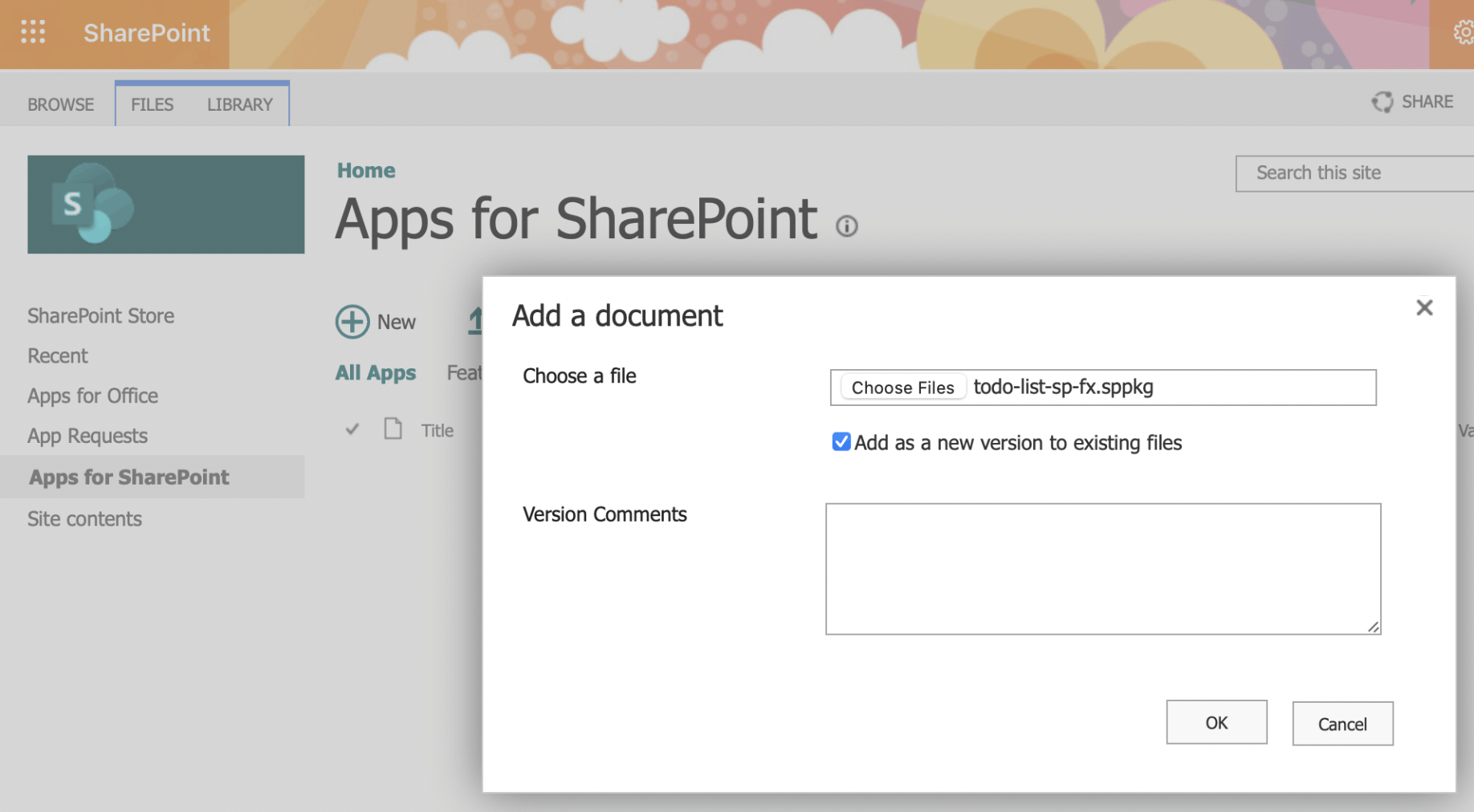Cancel the Add a document dialog

(1342, 724)
